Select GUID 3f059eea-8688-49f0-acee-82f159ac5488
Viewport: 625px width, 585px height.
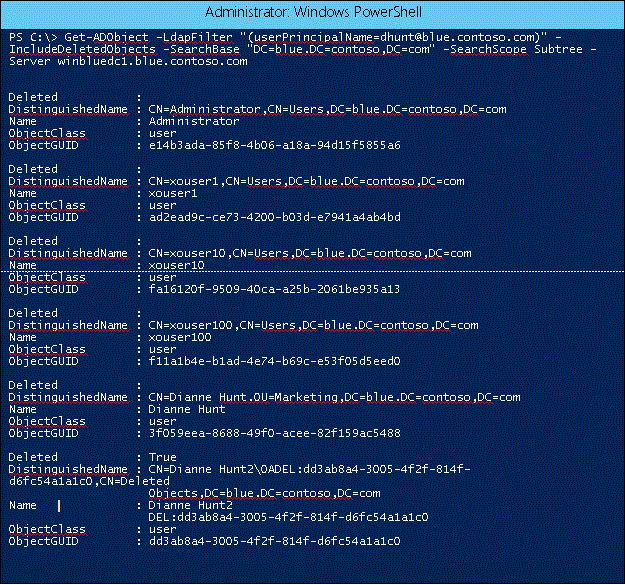pyautogui.click(x=274, y=433)
